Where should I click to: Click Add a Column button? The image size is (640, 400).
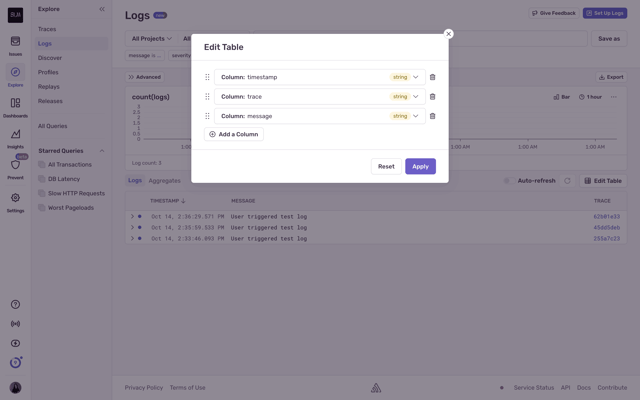click(234, 134)
